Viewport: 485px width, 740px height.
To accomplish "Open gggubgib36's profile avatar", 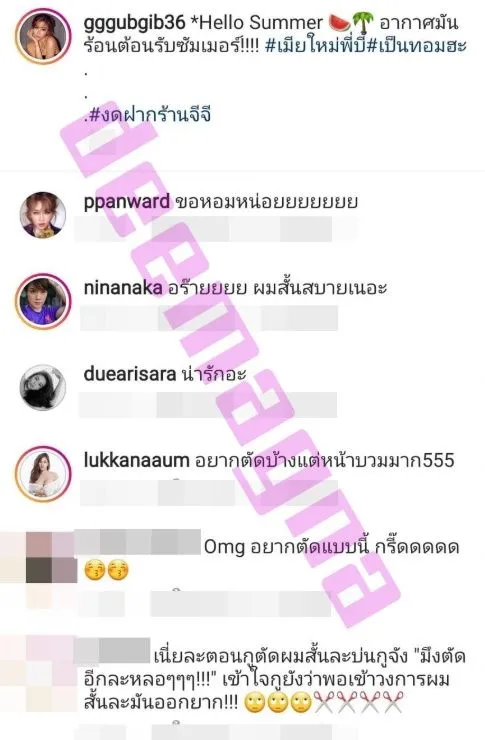I will pos(43,36).
